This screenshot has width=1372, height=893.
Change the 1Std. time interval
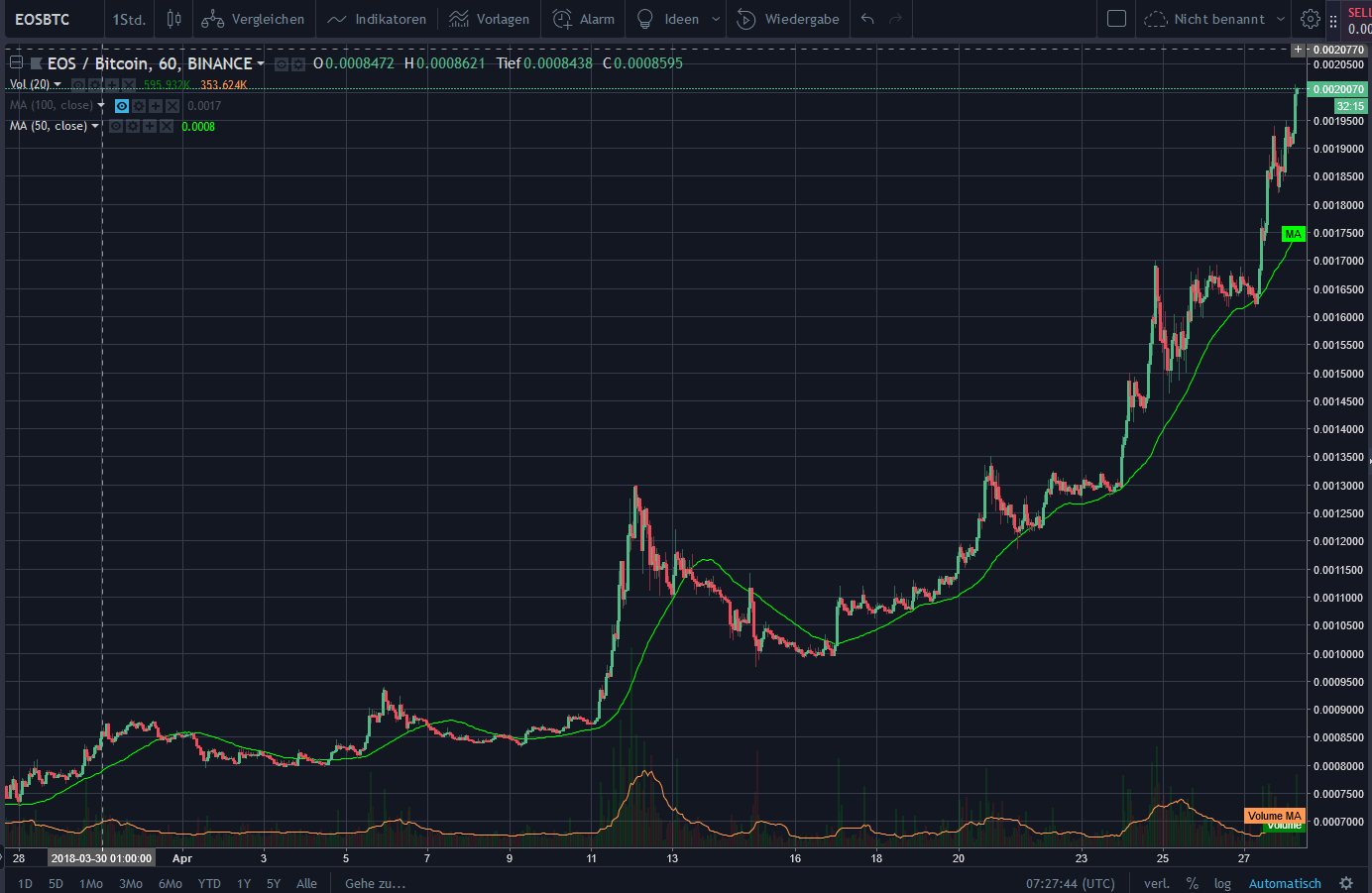129,19
